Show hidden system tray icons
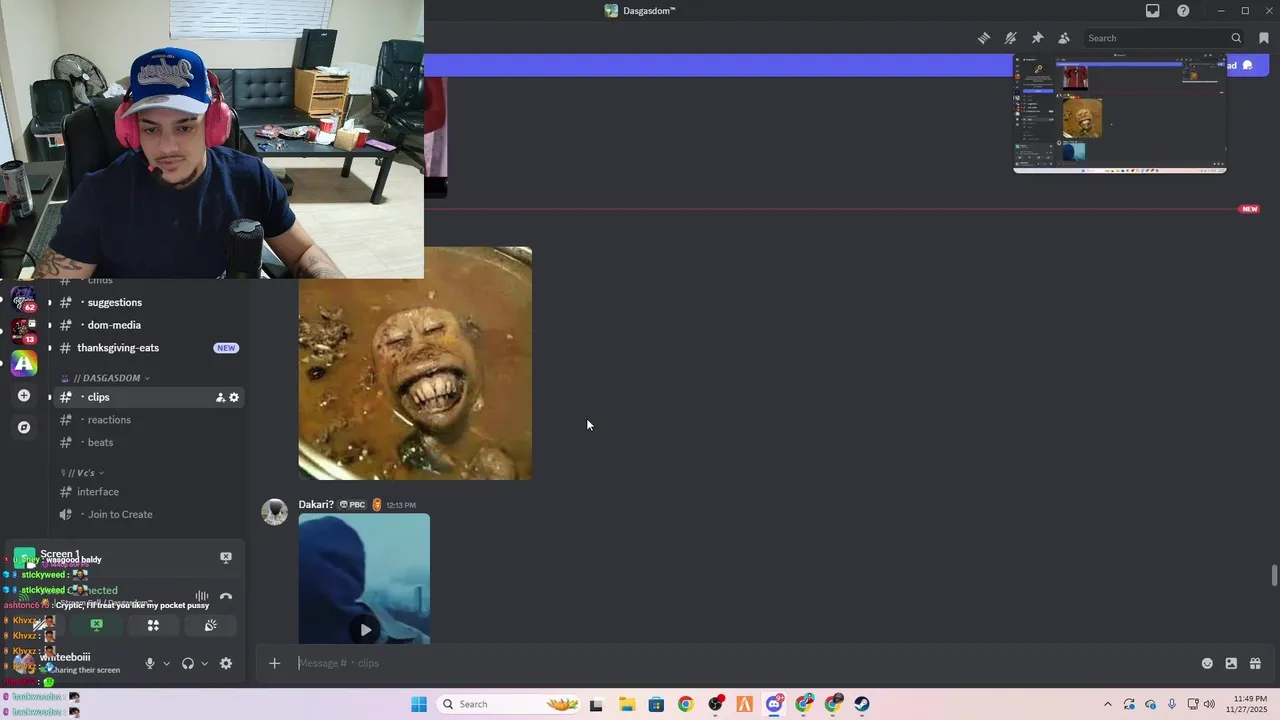This screenshot has height=720, width=1280. click(x=1107, y=704)
